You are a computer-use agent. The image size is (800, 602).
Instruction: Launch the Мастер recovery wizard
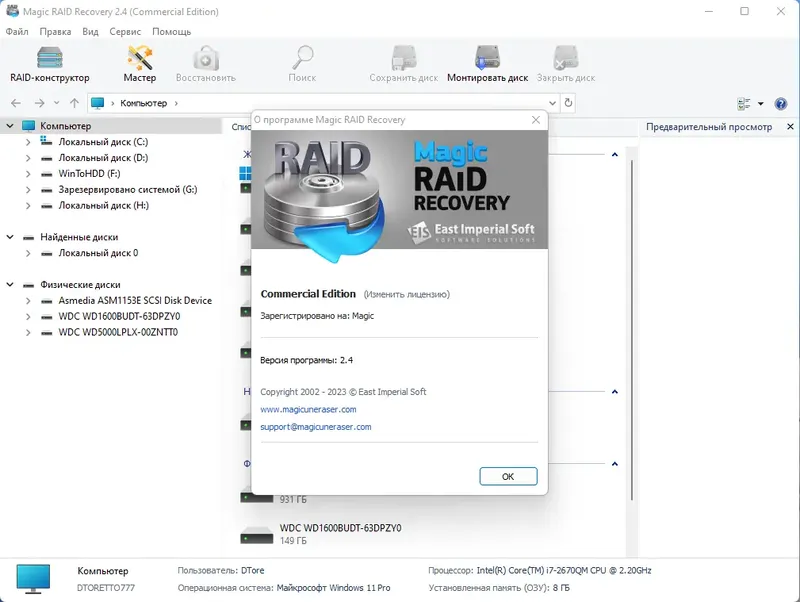[x=140, y=62]
